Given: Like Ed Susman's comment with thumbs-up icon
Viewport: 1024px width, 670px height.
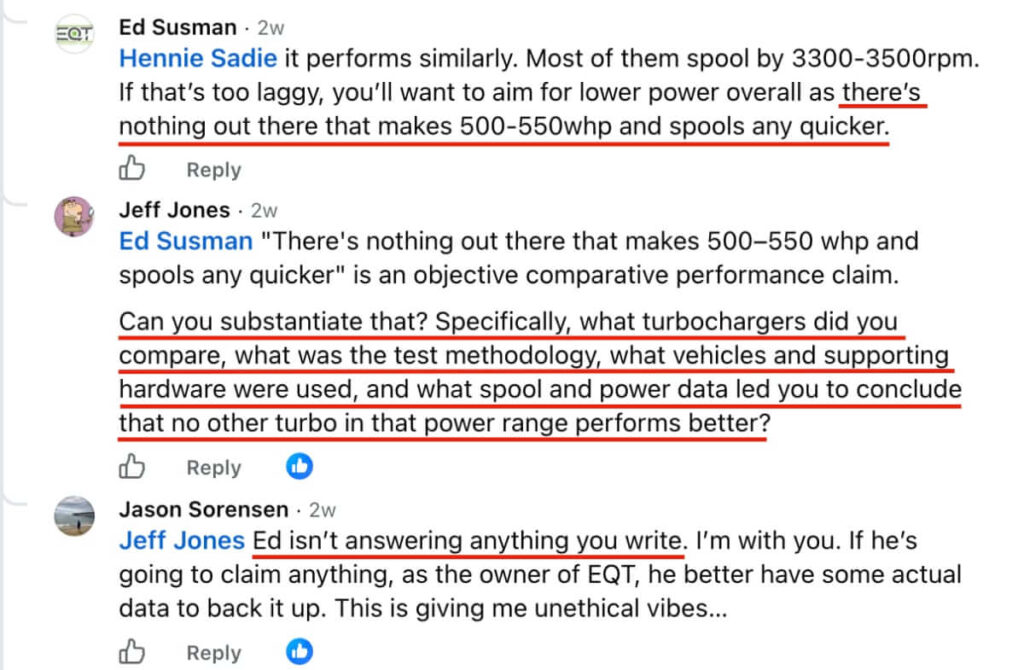Looking at the screenshot, I should [x=132, y=168].
